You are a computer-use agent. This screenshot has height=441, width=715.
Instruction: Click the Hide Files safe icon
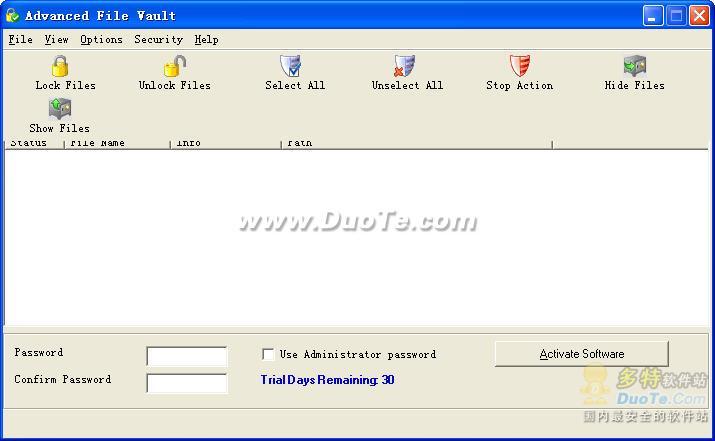coord(634,67)
